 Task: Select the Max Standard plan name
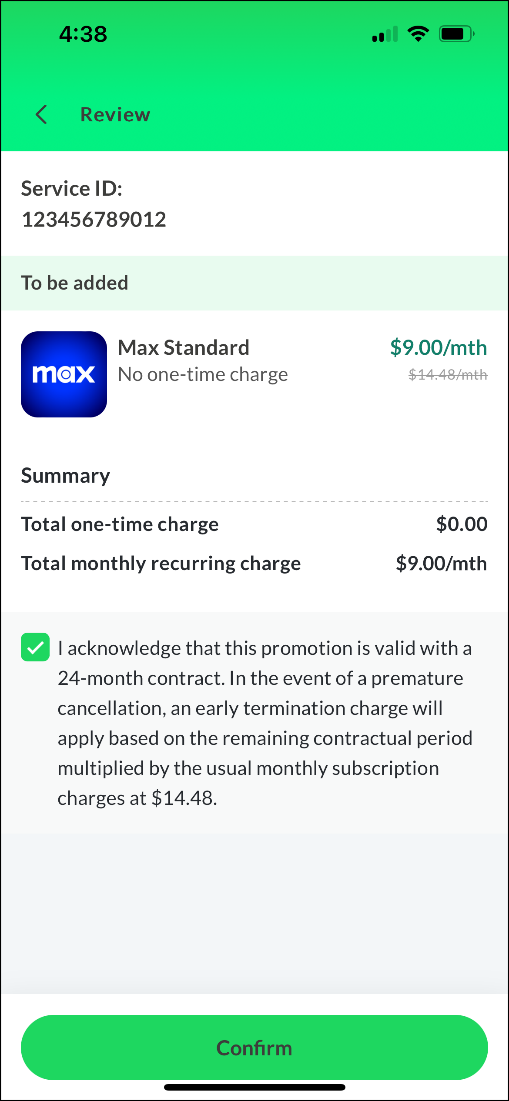point(183,348)
